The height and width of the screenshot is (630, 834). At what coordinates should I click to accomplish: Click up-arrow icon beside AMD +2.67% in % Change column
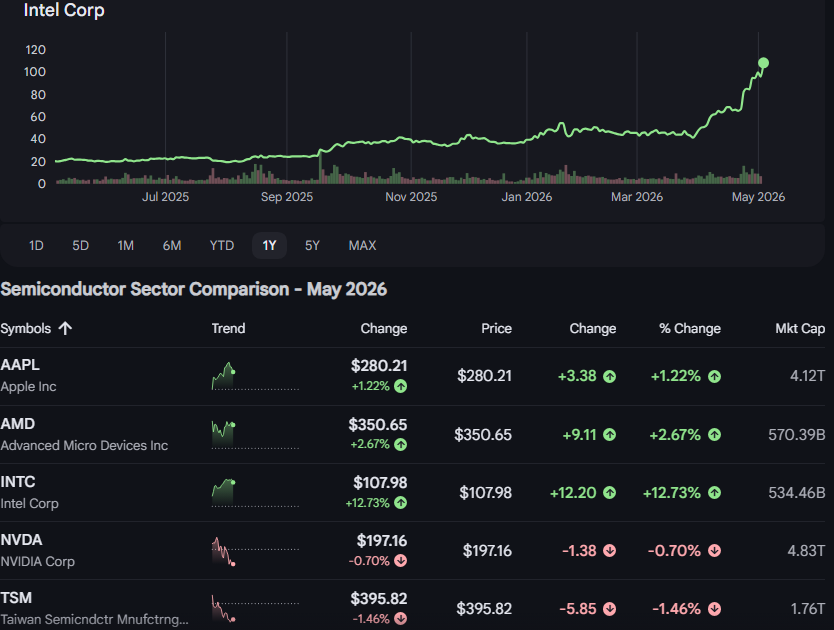(714, 435)
